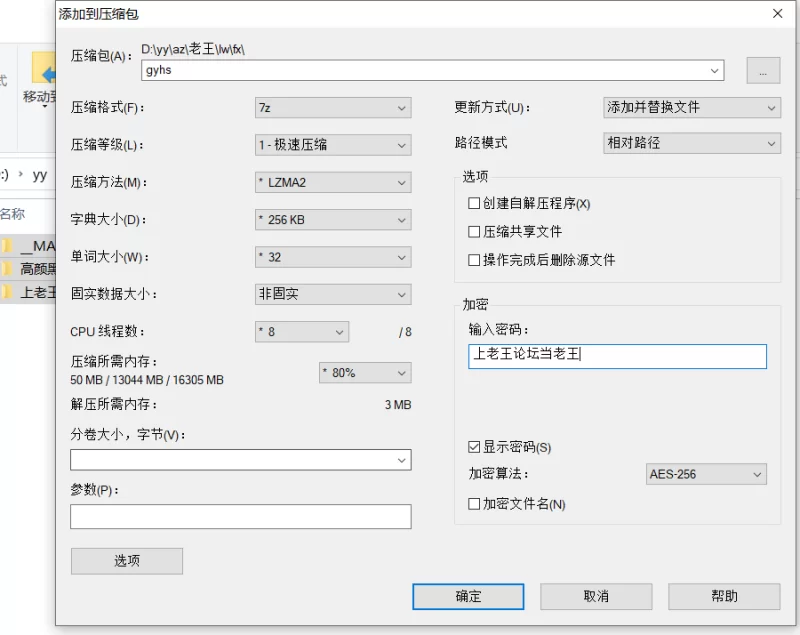Open the 更新方式 添加并替换文件 dropdown
800x635 pixels.
(692, 108)
